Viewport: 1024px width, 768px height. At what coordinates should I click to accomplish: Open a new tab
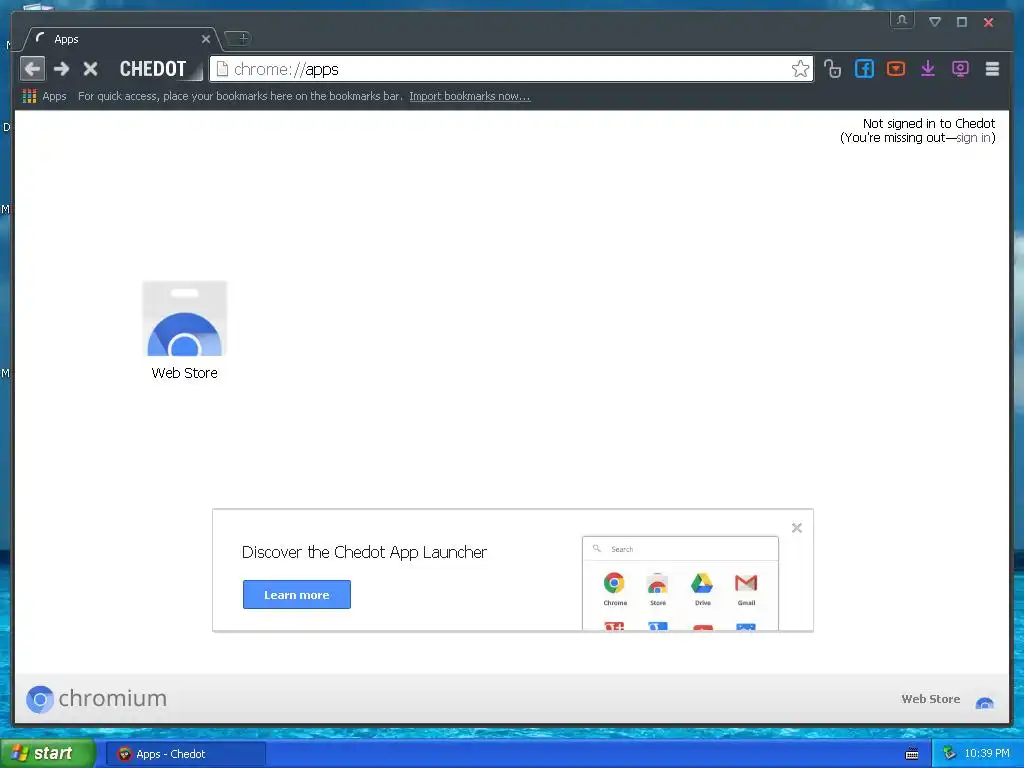coord(238,39)
